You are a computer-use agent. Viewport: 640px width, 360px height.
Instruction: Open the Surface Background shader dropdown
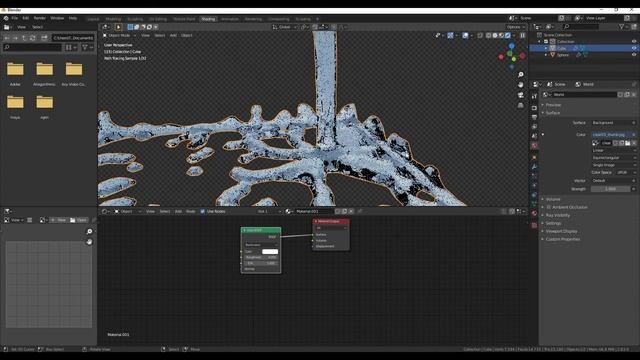coord(614,123)
